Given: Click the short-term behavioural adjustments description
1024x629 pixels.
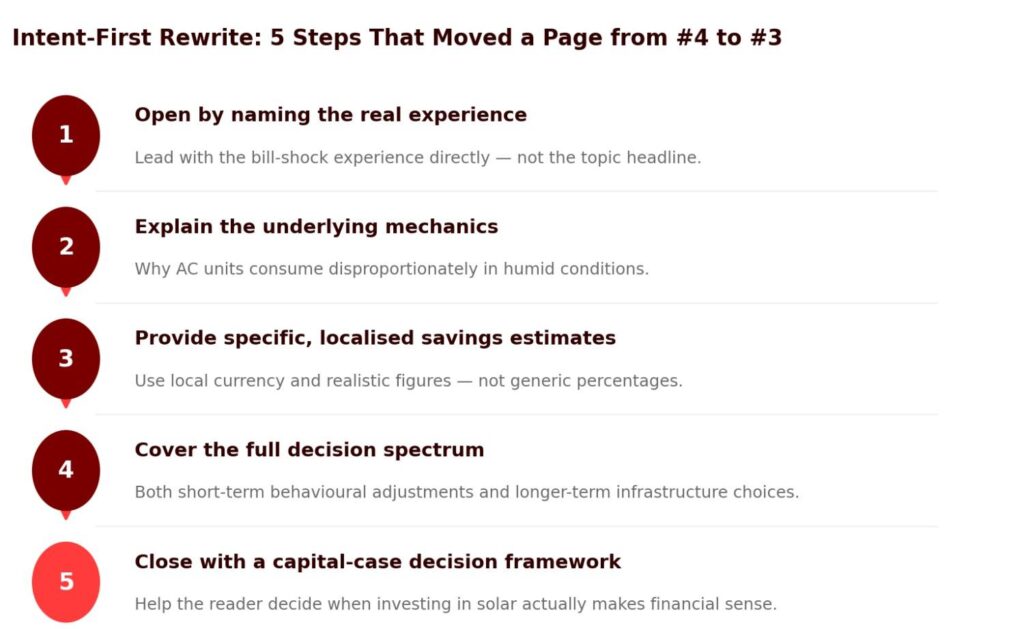Looking at the screenshot, I should (466, 492).
